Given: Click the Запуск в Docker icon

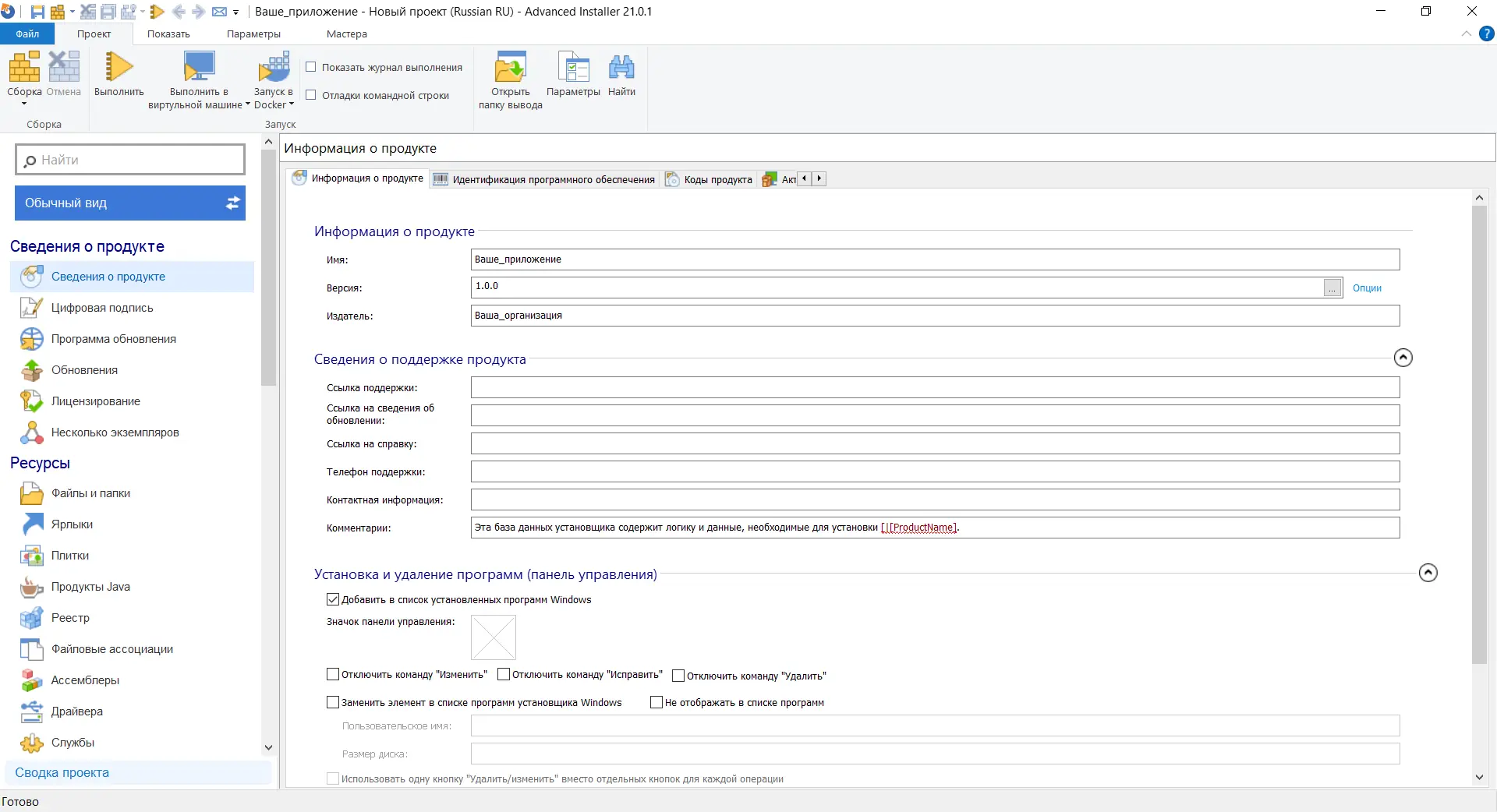Looking at the screenshot, I should (274, 67).
